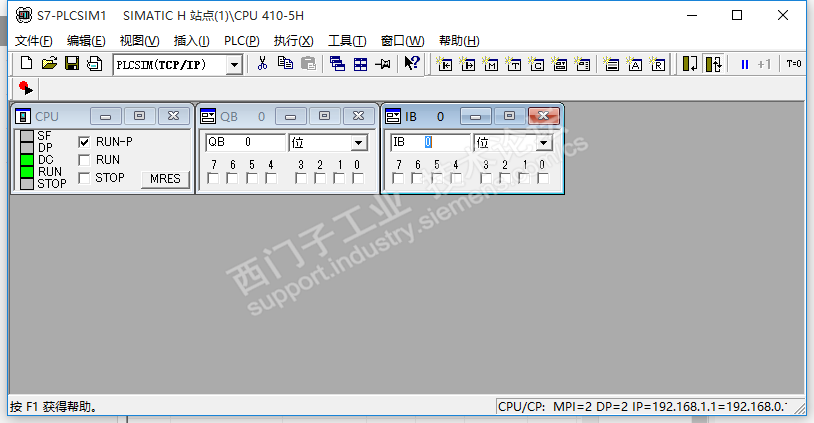Check the STOP mode checkbox
814x423 pixels.
pos(84,178)
